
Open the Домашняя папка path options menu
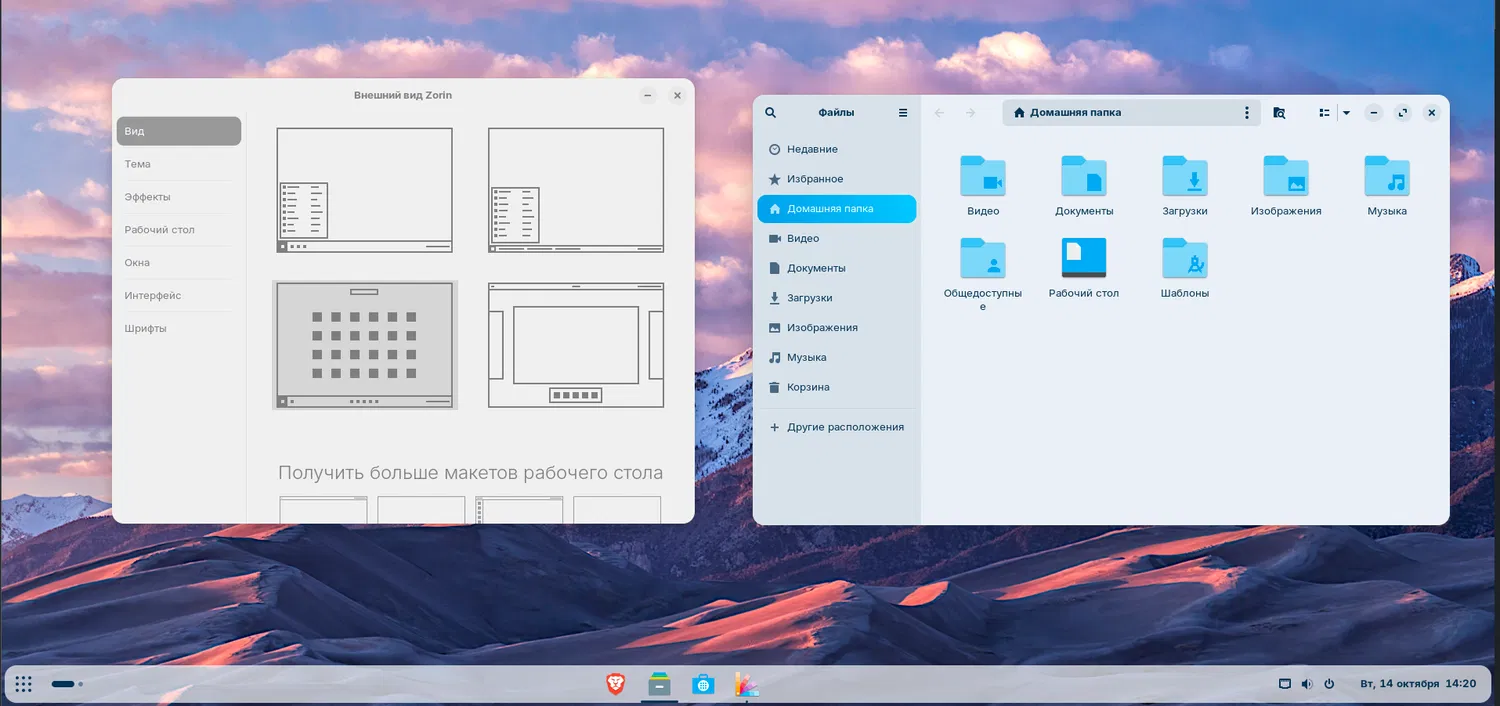1246,113
